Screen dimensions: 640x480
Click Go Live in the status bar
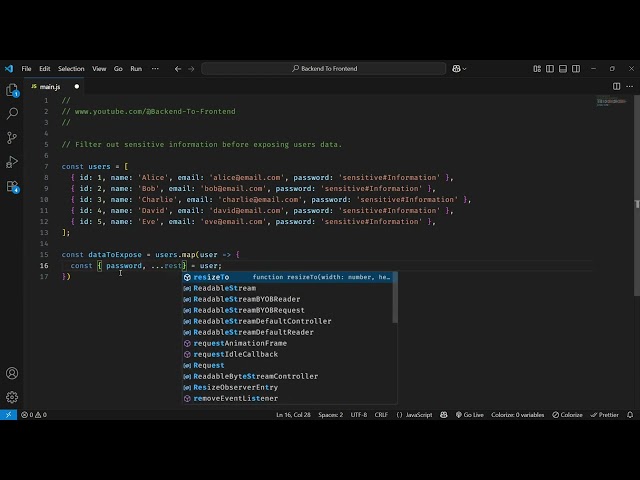[469, 415]
